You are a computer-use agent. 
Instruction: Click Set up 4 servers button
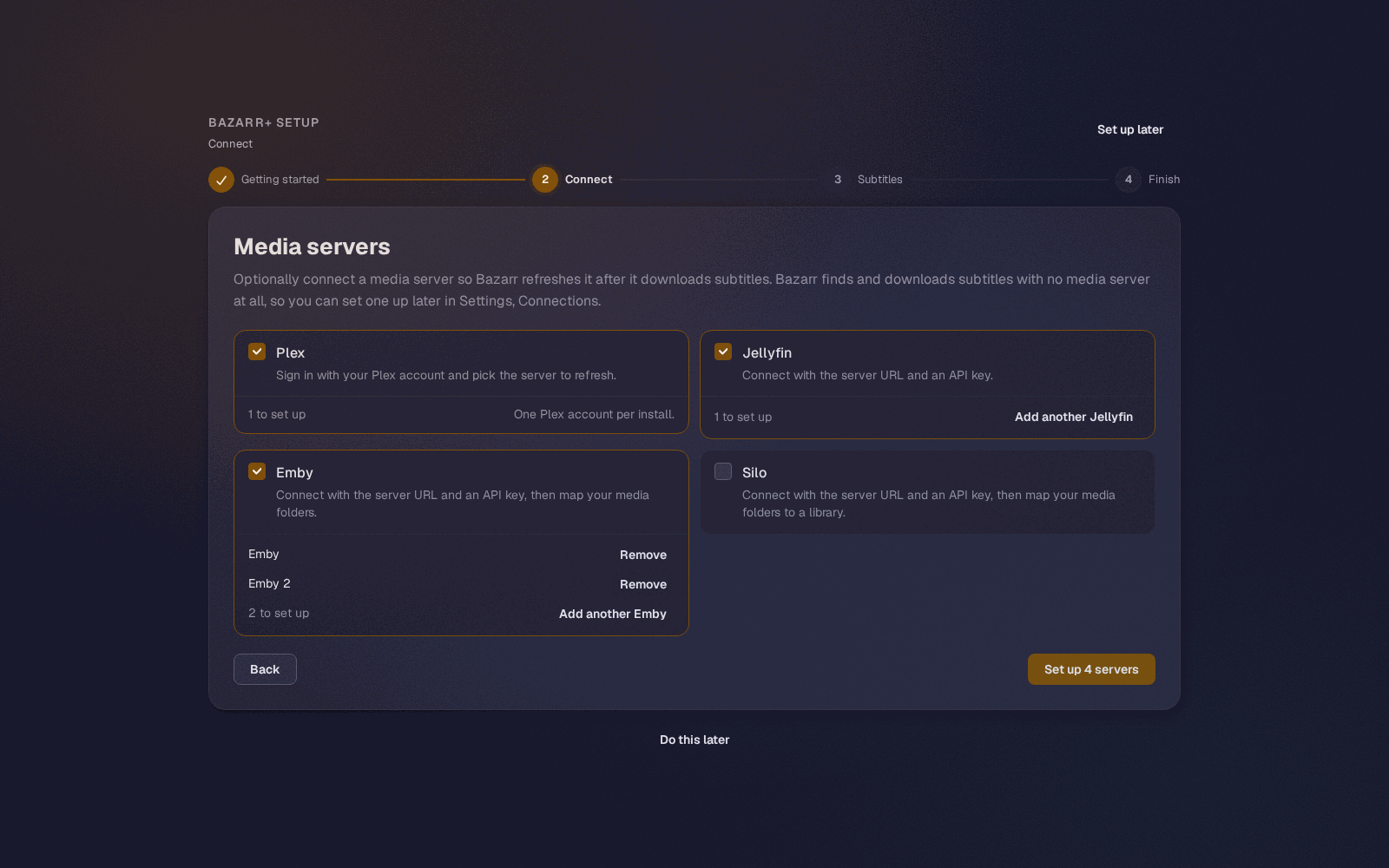[1091, 669]
